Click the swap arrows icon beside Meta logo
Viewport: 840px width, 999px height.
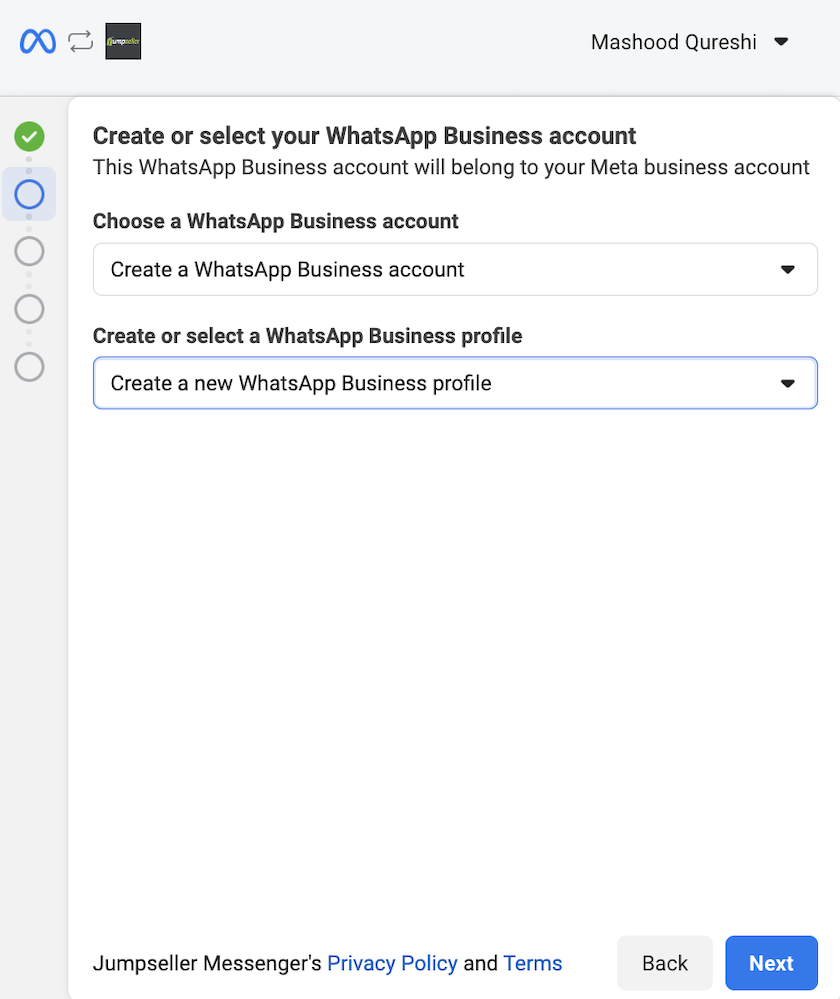[81, 42]
